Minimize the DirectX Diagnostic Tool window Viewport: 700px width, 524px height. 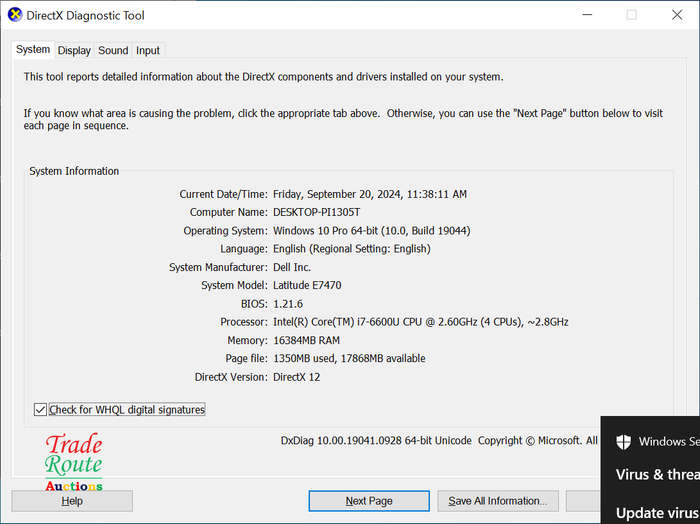[x=588, y=15]
